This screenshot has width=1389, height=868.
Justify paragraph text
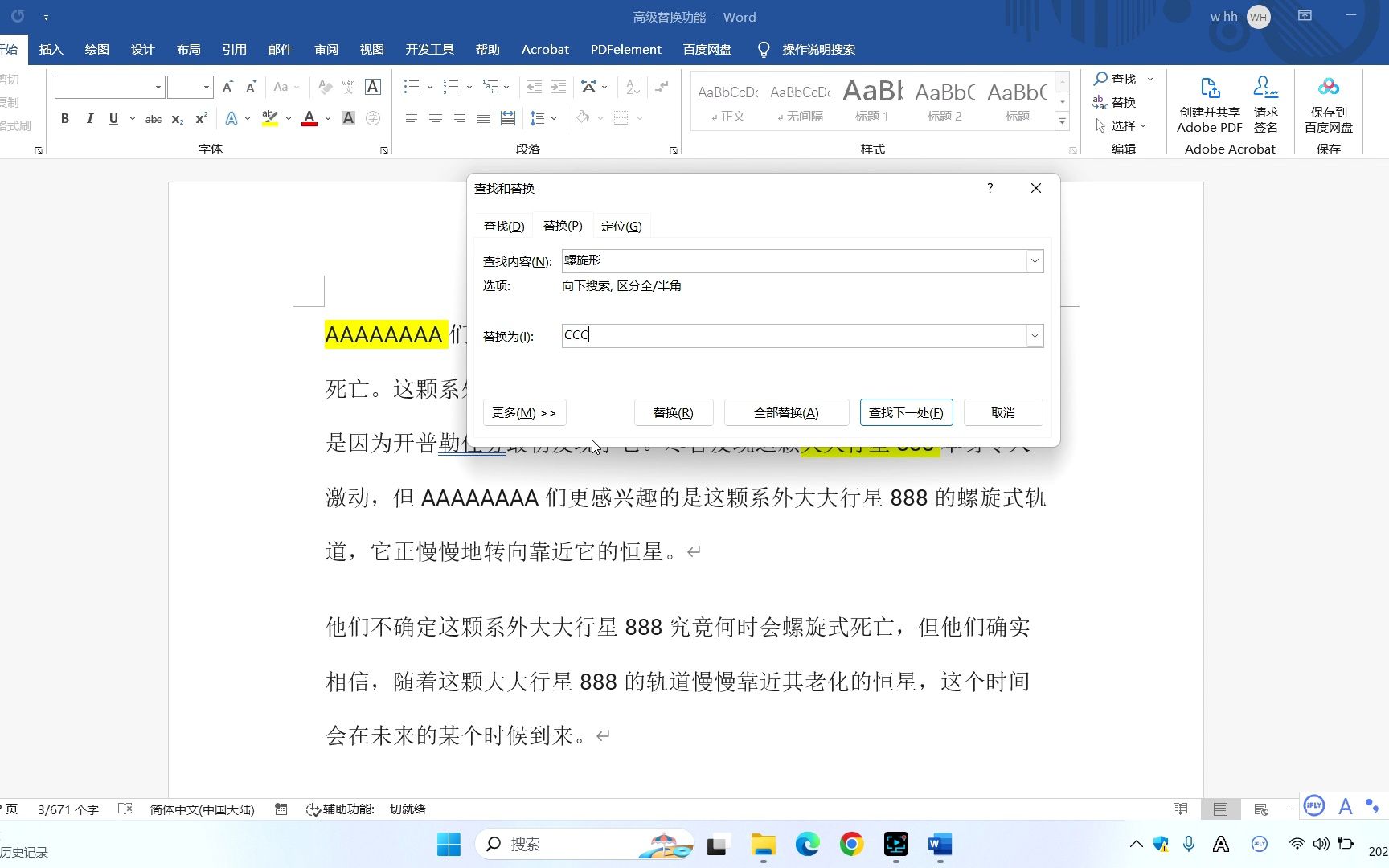tap(483, 119)
